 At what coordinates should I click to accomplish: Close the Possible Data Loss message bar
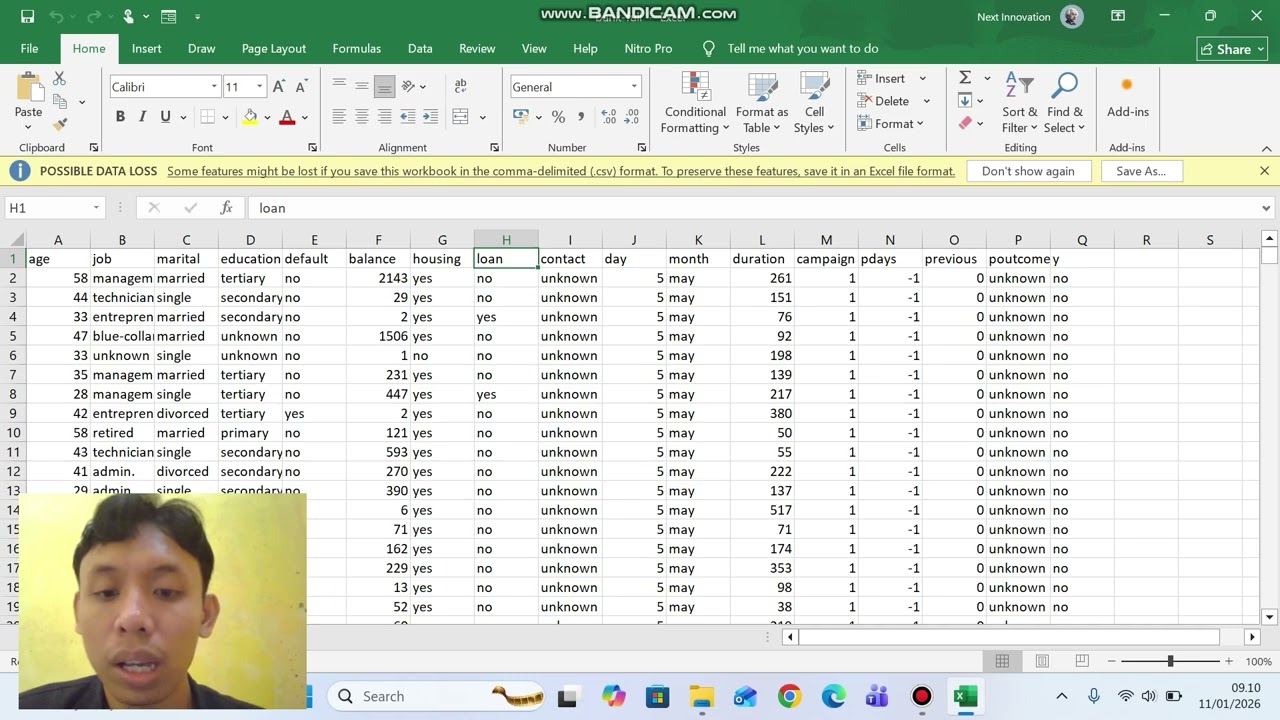(x=1264, y=171)
